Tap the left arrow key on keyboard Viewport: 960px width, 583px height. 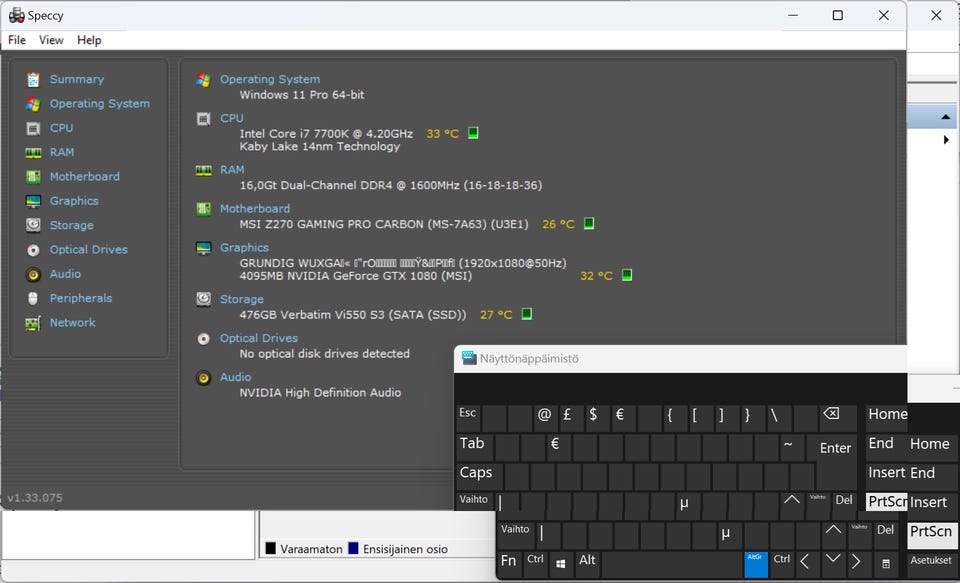pyautogui.click(x=805, y=561)
